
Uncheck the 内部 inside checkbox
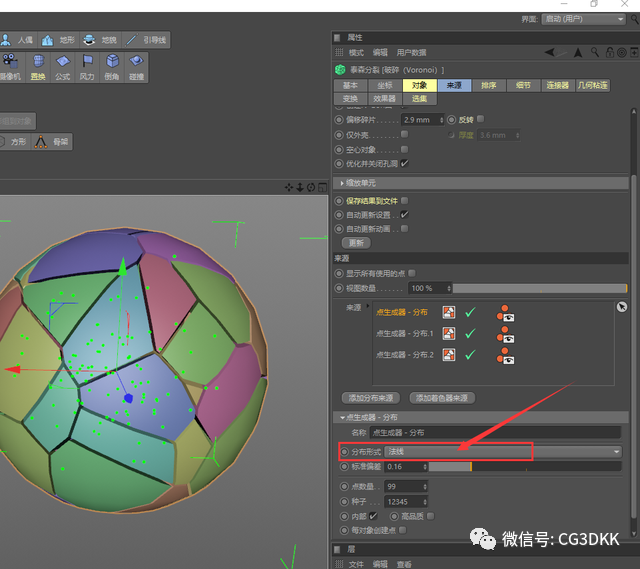pos(373,516)
